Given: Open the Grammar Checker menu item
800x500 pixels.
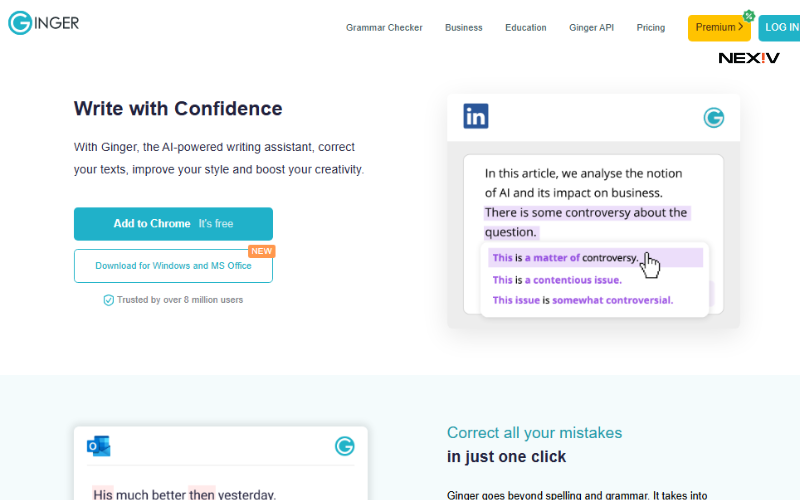Looking at the screenshot, I should click(x=384, y=28).
